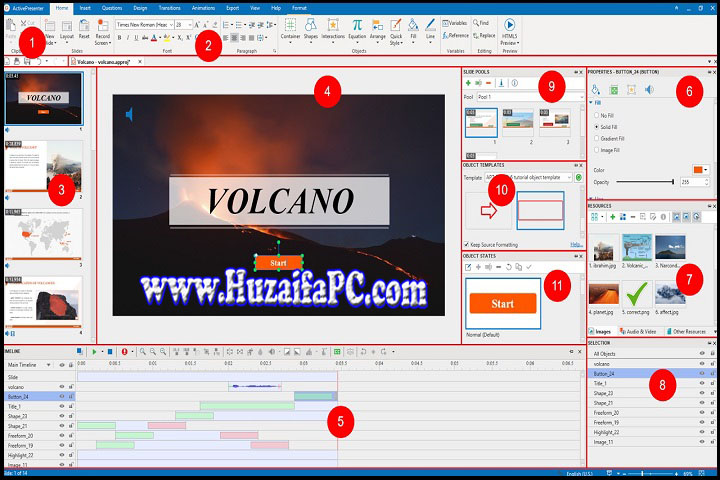Open the orange fill Color swatch
Screen dimensions: 720x480
[700, 170]
